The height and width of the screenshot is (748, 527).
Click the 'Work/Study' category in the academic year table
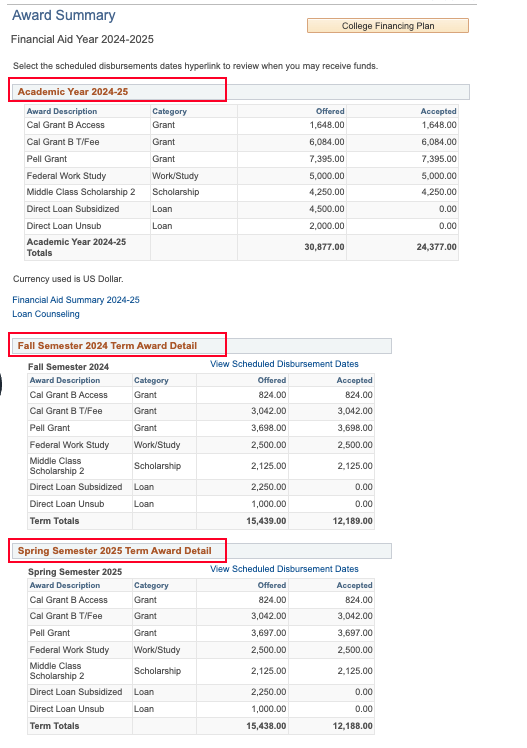coord(175,176)
